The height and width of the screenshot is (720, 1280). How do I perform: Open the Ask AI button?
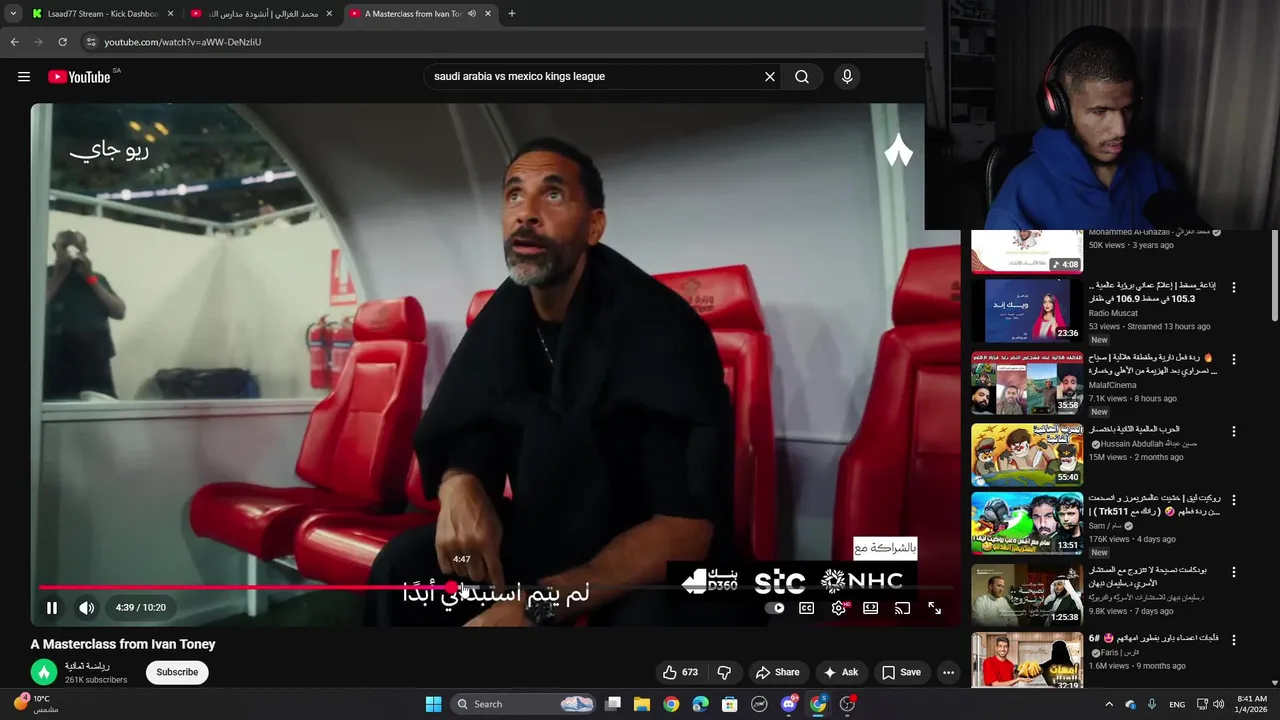pos(840,672)
